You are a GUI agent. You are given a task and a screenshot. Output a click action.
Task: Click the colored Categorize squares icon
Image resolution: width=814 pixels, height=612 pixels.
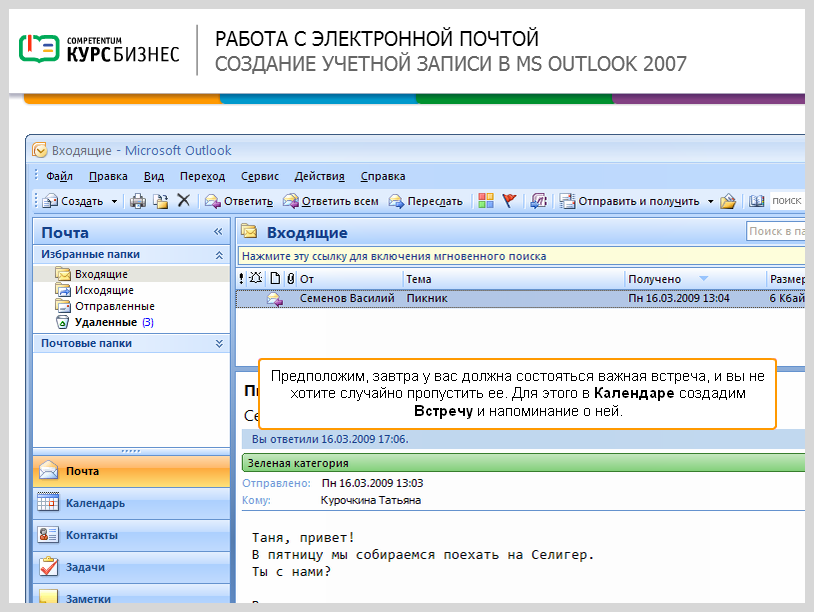(x=486, y=200)
